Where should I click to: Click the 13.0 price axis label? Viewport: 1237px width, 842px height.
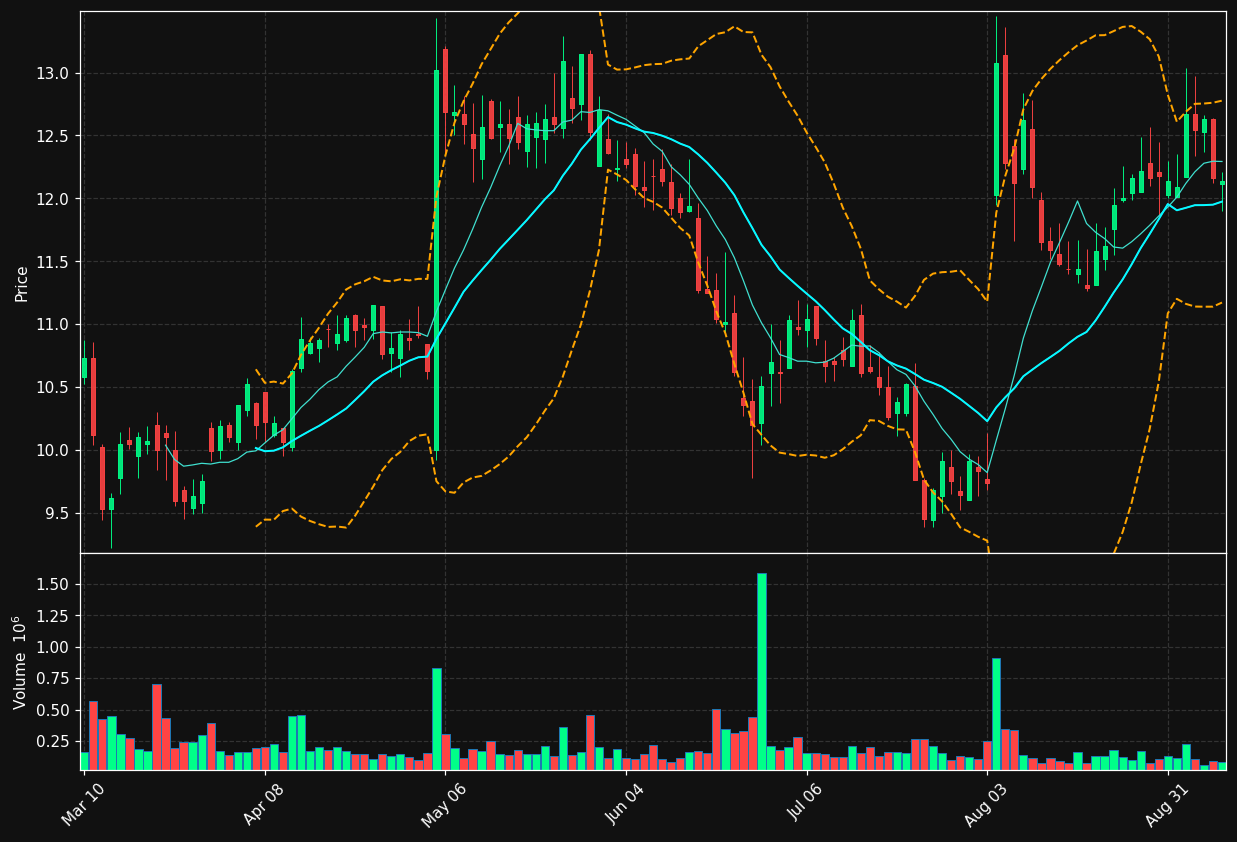click(x=53, y=74)
